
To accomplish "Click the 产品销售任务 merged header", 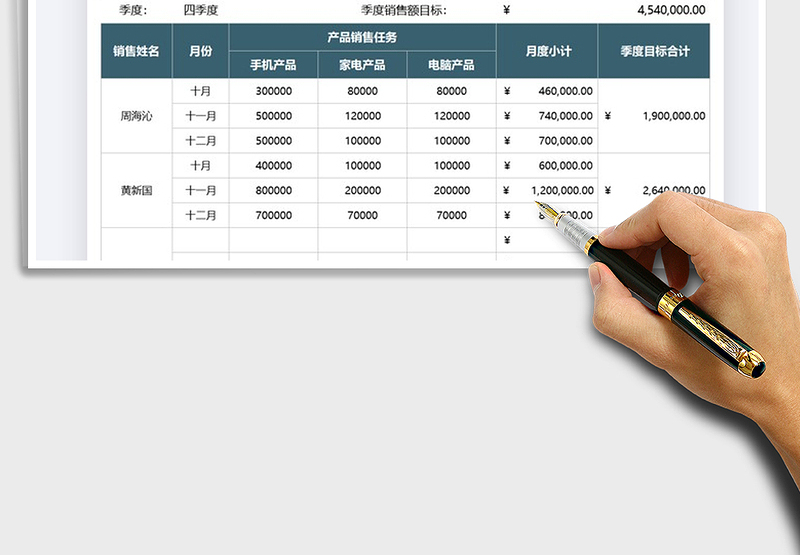I will tap(362, 37).
